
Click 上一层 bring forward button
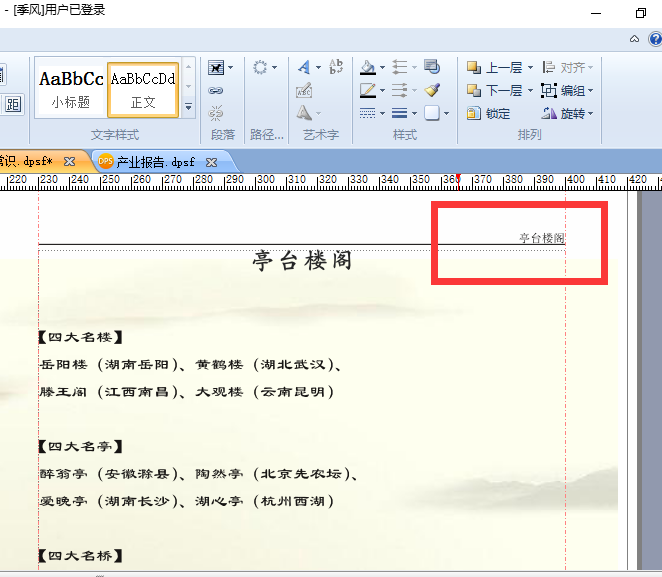[x=494, y=68]
